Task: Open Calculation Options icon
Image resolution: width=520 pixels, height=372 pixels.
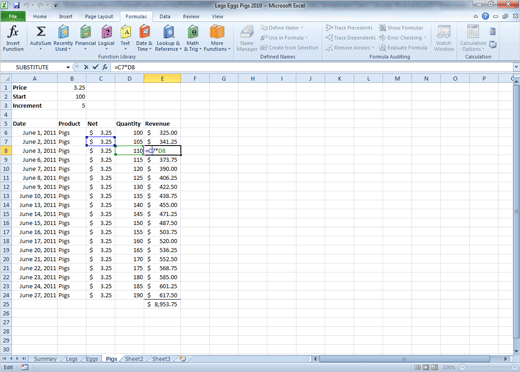Action: pos(473,32)
